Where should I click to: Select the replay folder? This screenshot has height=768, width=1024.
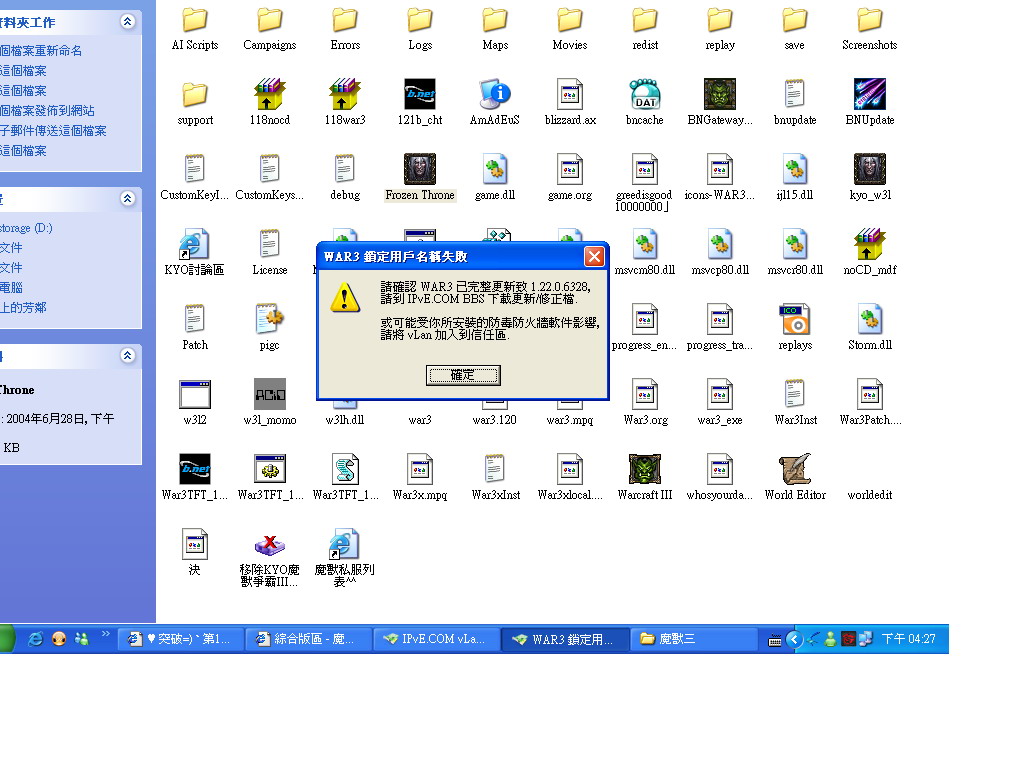(720, 20)
